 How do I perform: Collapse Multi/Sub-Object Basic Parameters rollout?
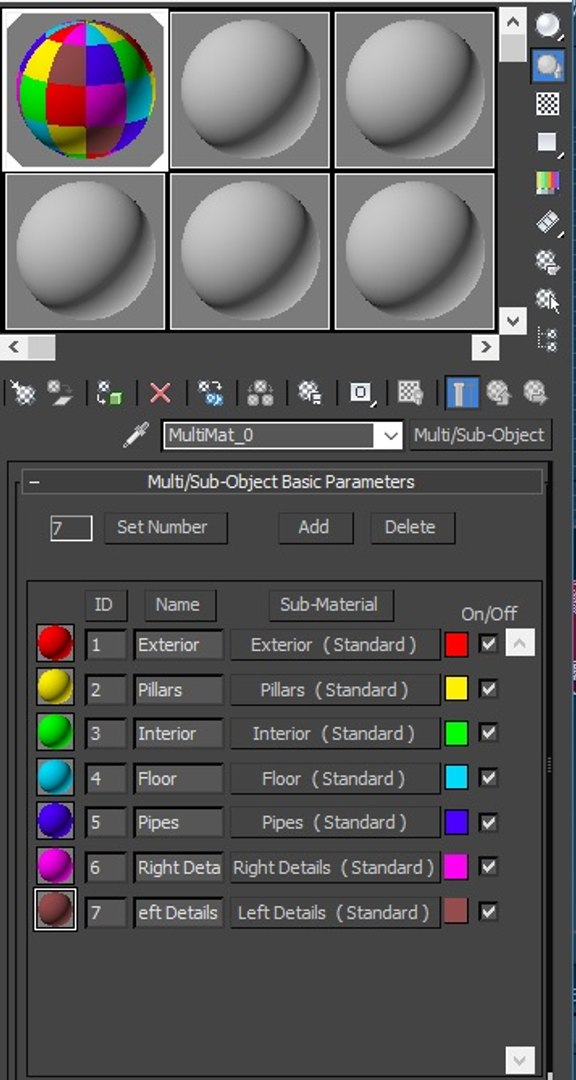pos(282,481)
